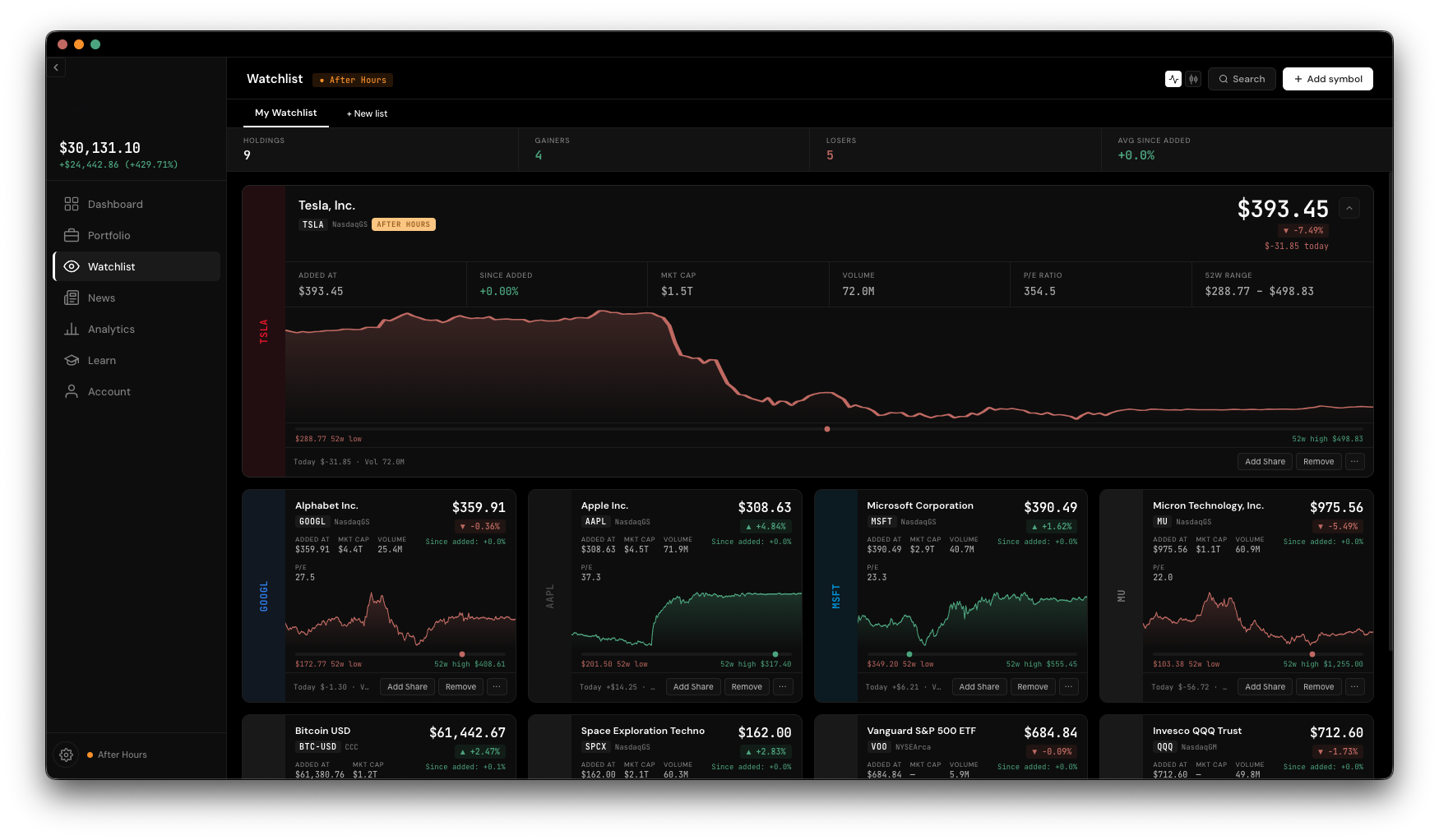Click the Gainers count 4

coord(539,155)
